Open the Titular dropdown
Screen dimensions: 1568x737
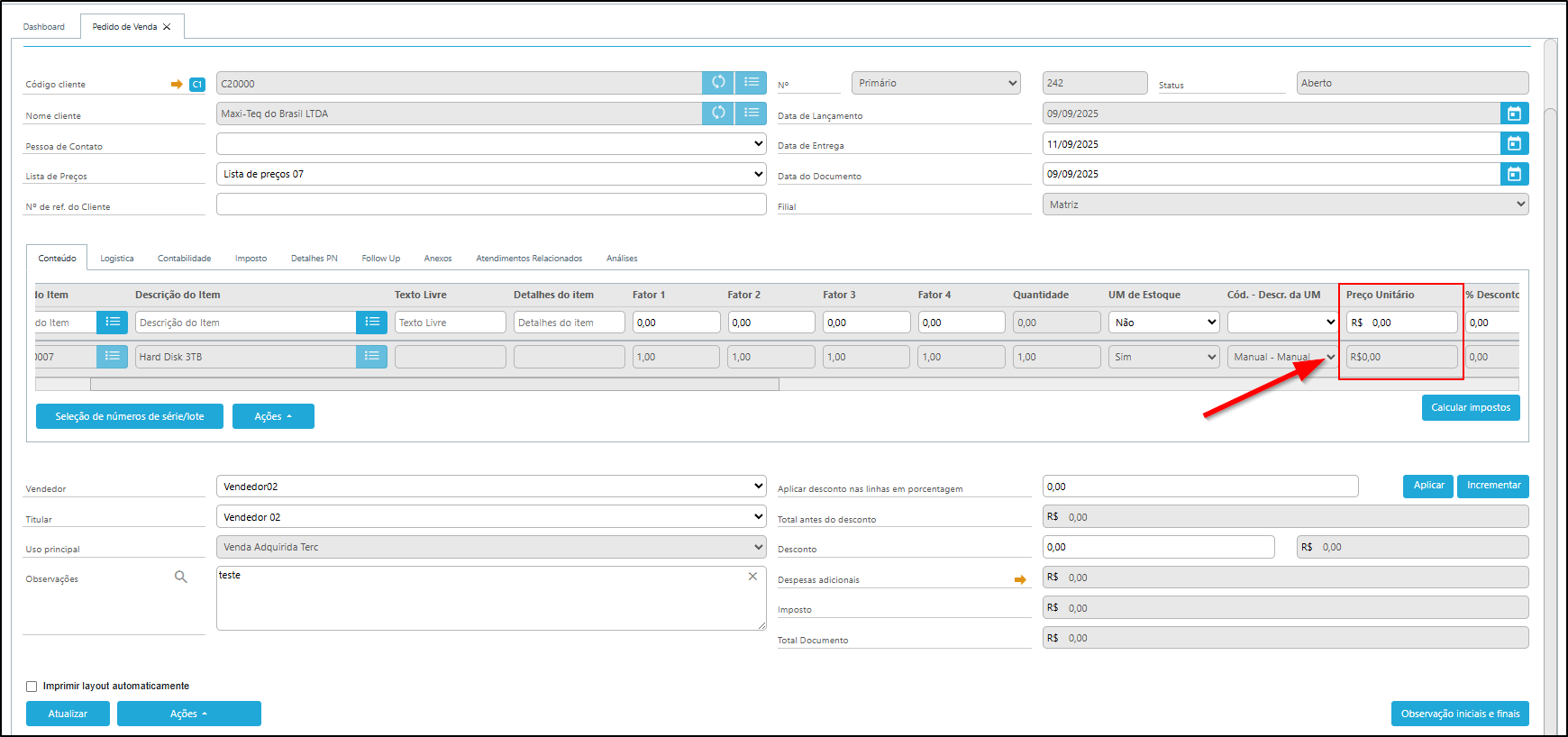[x=491, y=517]
